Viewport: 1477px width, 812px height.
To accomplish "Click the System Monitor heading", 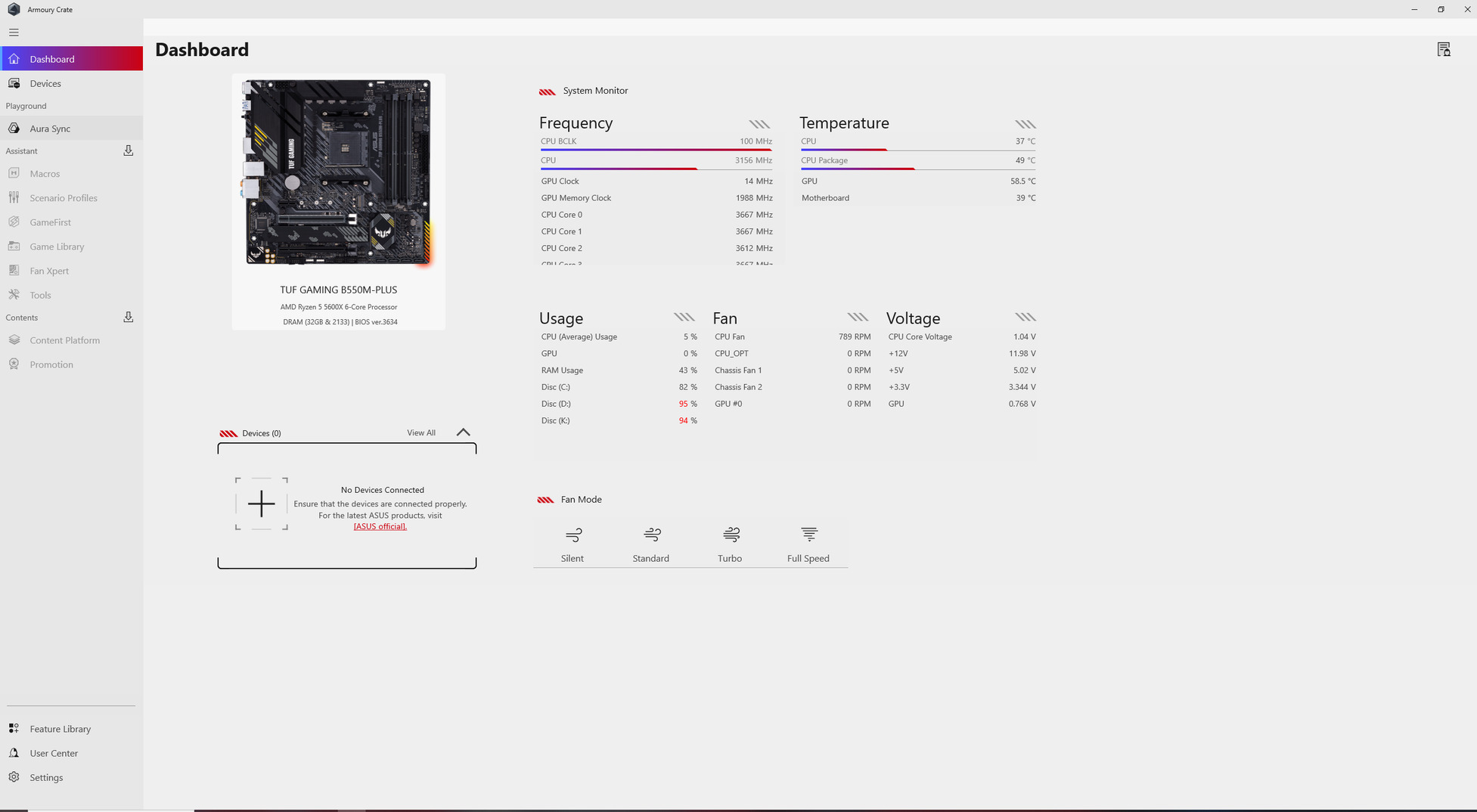I will tap(595, 91).
